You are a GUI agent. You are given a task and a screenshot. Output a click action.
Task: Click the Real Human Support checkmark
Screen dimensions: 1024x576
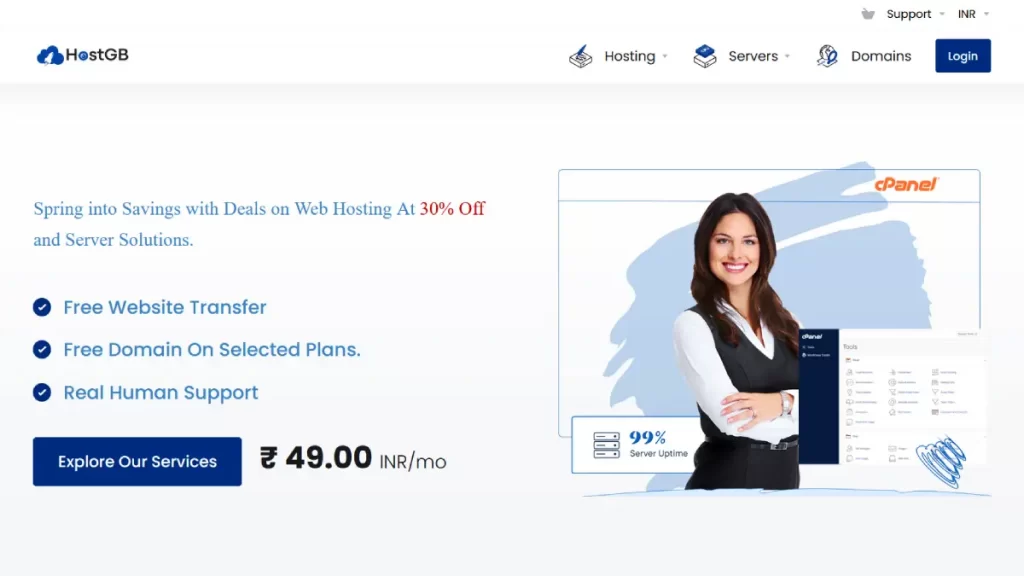[x=42, y=392]
